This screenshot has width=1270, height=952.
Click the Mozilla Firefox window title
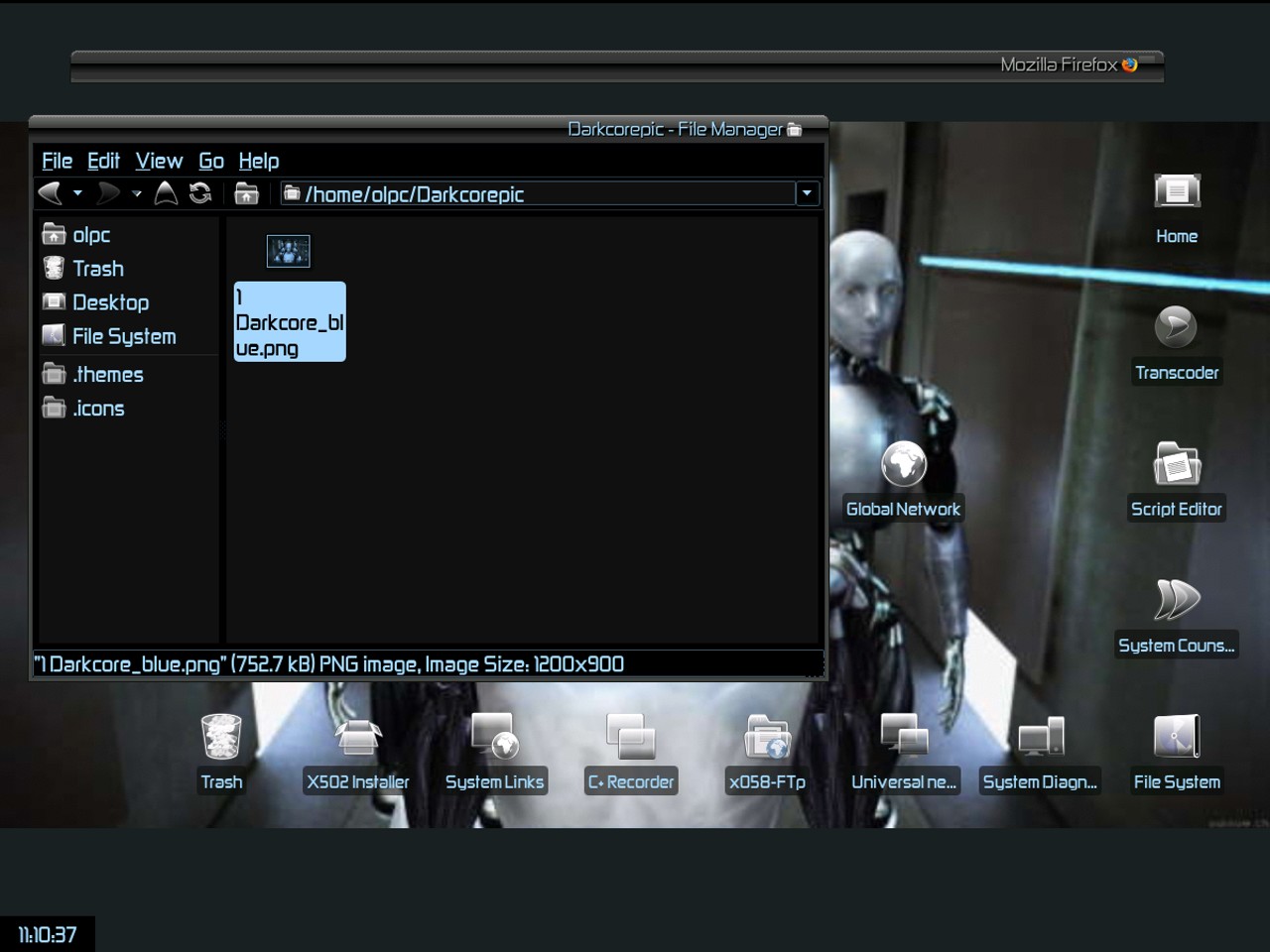(x=1058, y=64)
